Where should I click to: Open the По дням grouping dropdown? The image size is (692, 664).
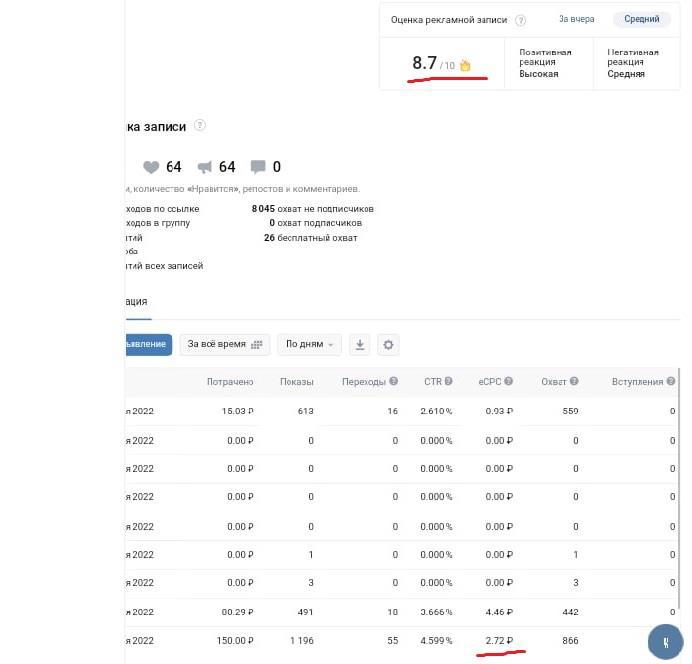(x=309, y=344)
